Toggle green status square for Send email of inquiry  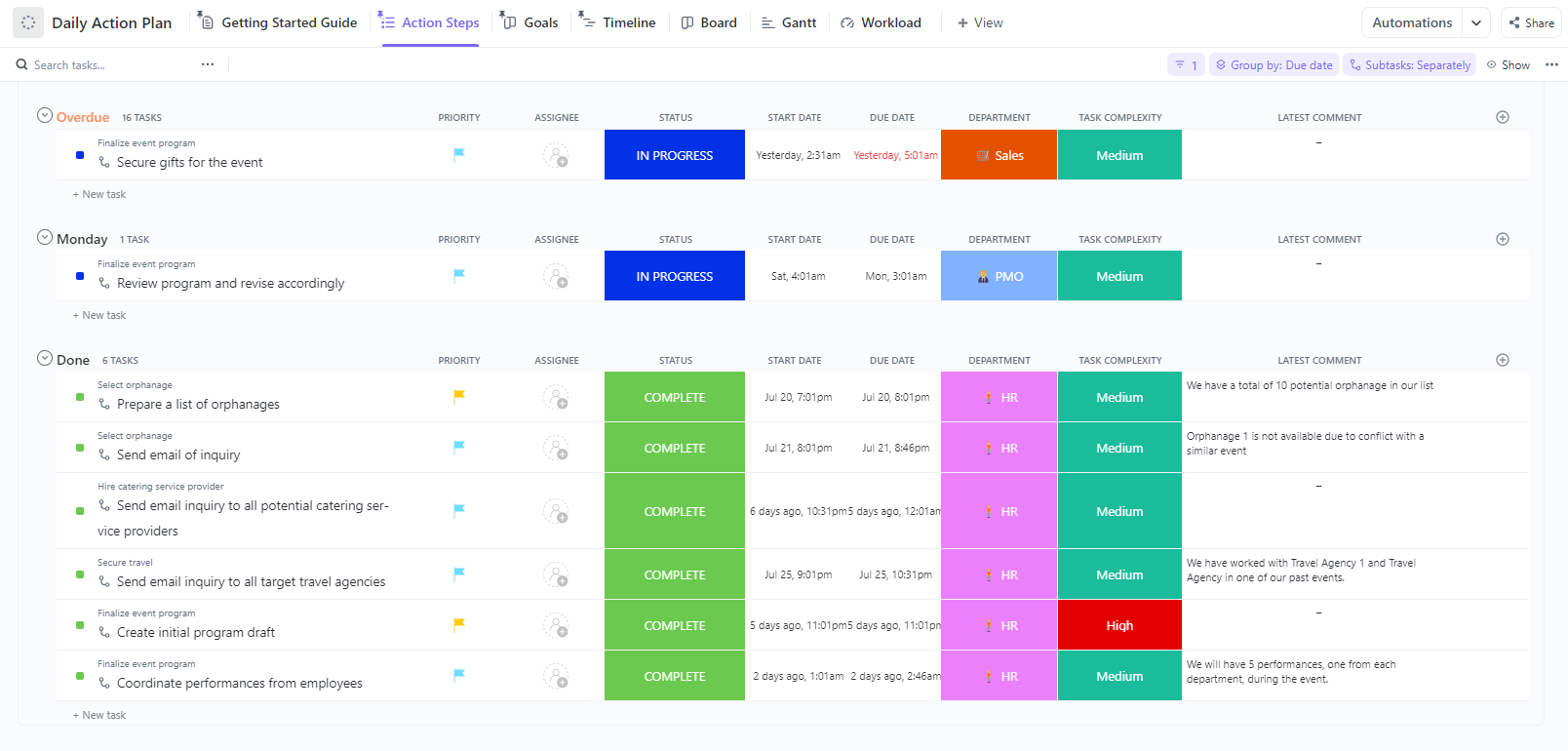click(80, 448)
